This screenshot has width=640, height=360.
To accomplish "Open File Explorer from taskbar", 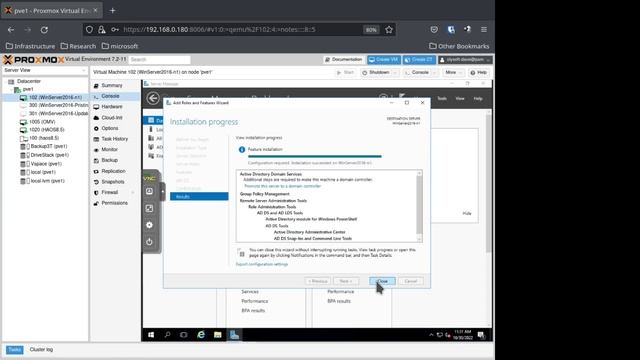I will [x=218, y=335].
